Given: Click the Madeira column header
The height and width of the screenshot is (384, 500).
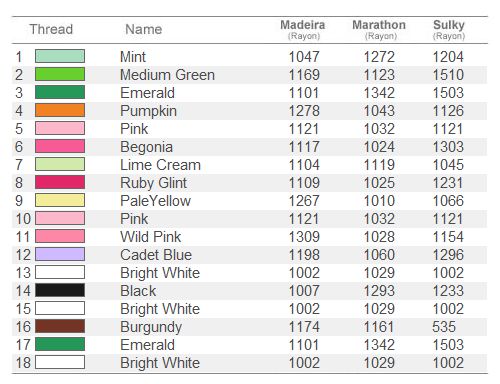Looking at the screenshot, I should [x=303, y=29].
